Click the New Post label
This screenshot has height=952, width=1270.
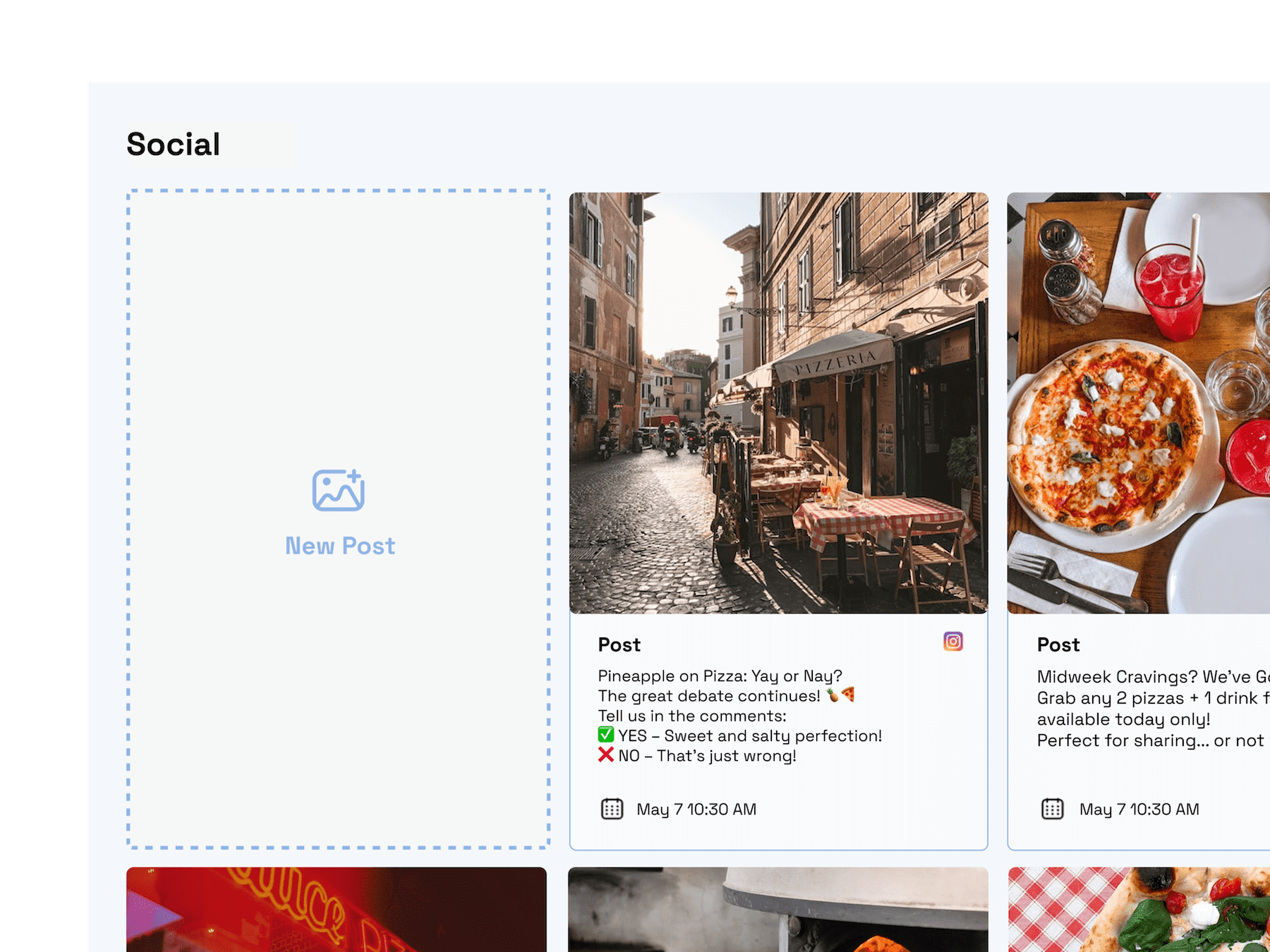pos(340,546)
